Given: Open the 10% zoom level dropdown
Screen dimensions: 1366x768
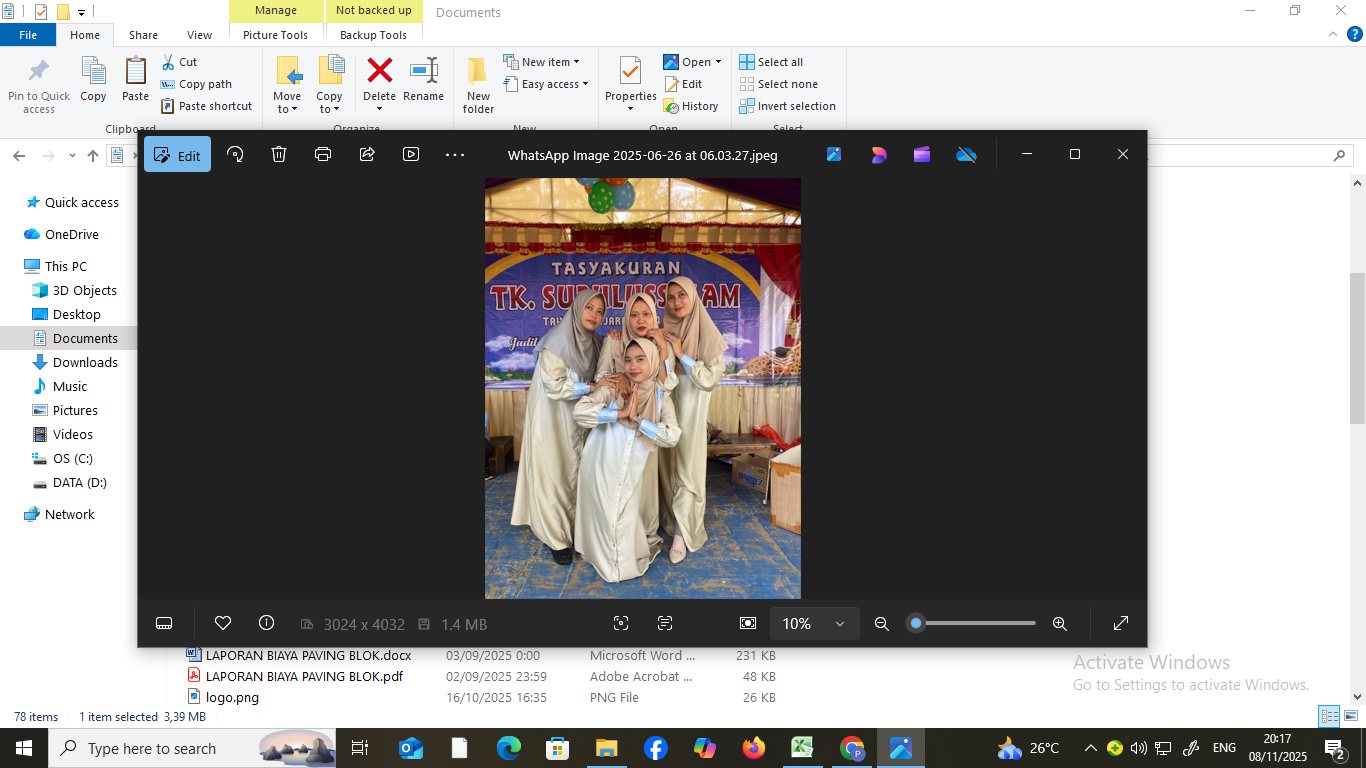Looking at the screenshot, I should tap(814, 623).
